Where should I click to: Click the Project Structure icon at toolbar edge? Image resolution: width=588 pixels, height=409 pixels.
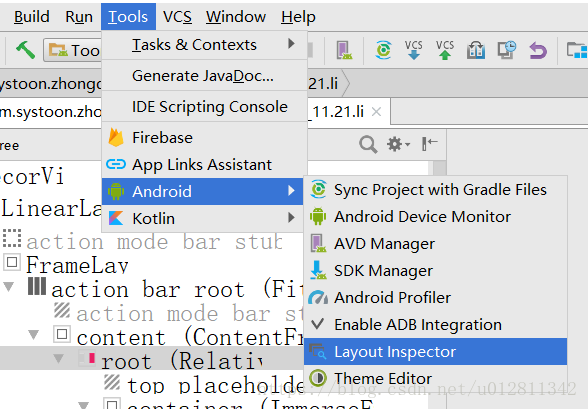577,50
